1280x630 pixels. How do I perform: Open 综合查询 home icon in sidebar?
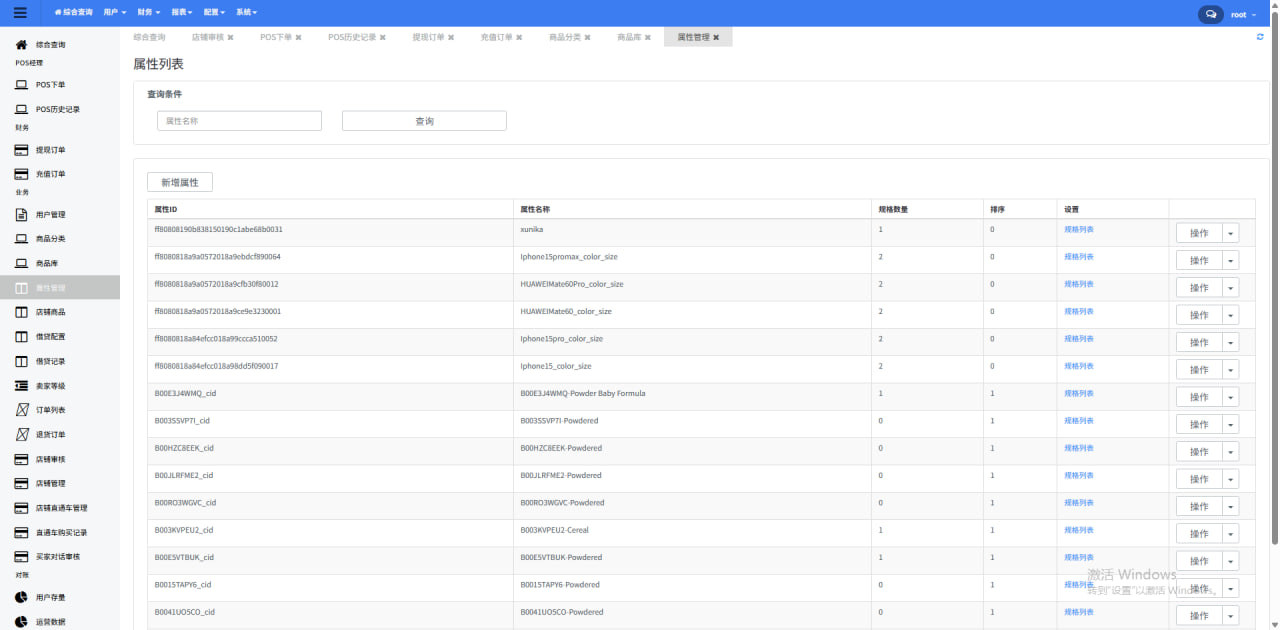(x=21, y=45)
